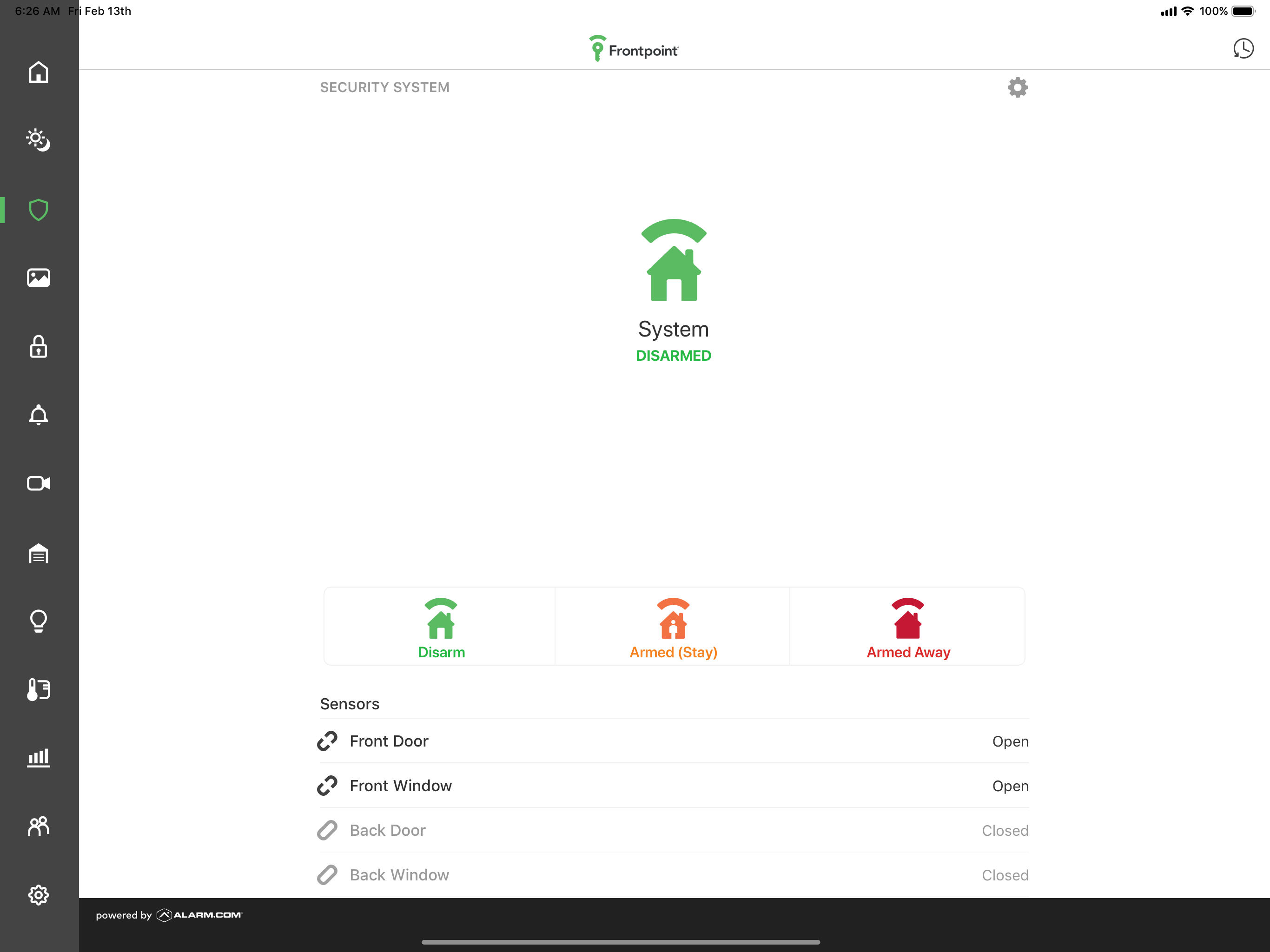Tap the Back Door sensor link icon
Image resolution: width=1270 pixels, height=952 pixels.
[327, 830]
